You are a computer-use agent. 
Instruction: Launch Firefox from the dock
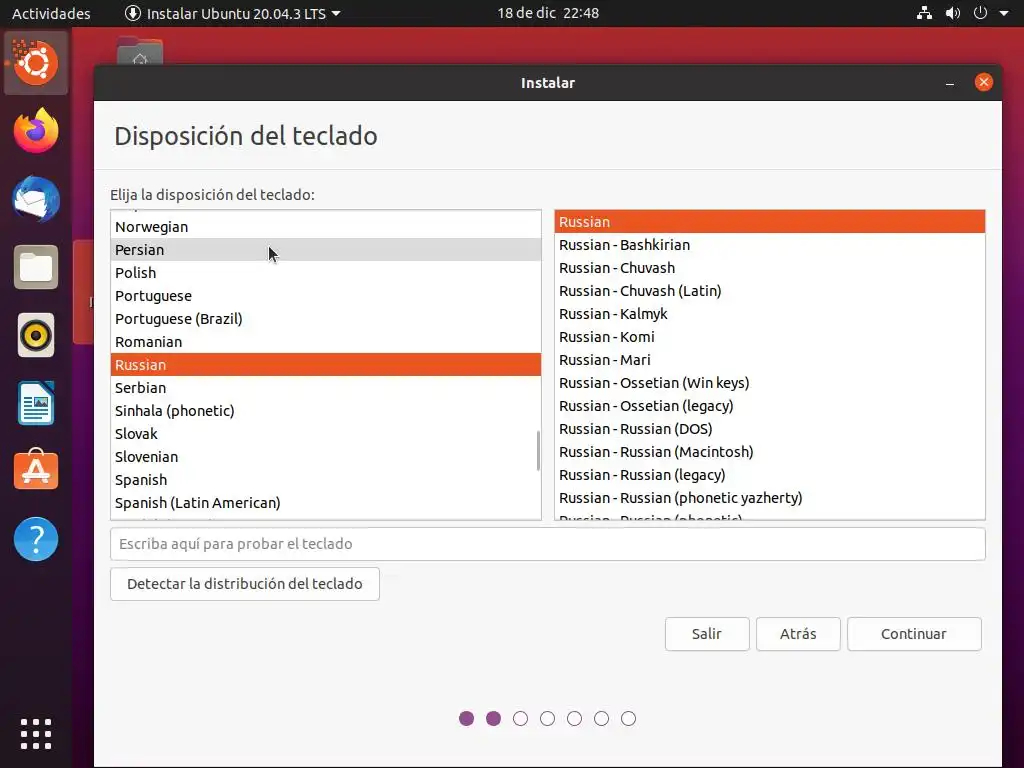click(x=36, y=131)
